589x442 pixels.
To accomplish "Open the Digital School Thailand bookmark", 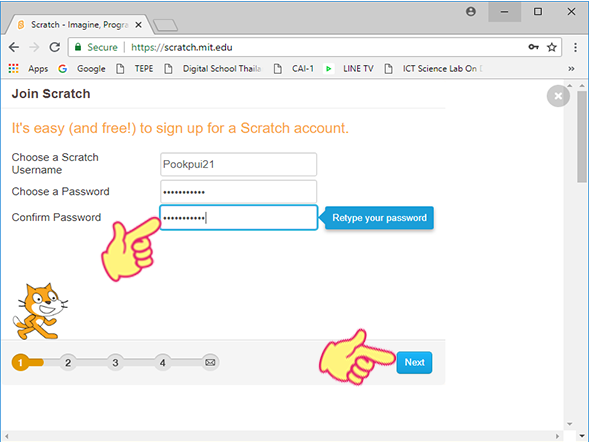I will point(212,68).
